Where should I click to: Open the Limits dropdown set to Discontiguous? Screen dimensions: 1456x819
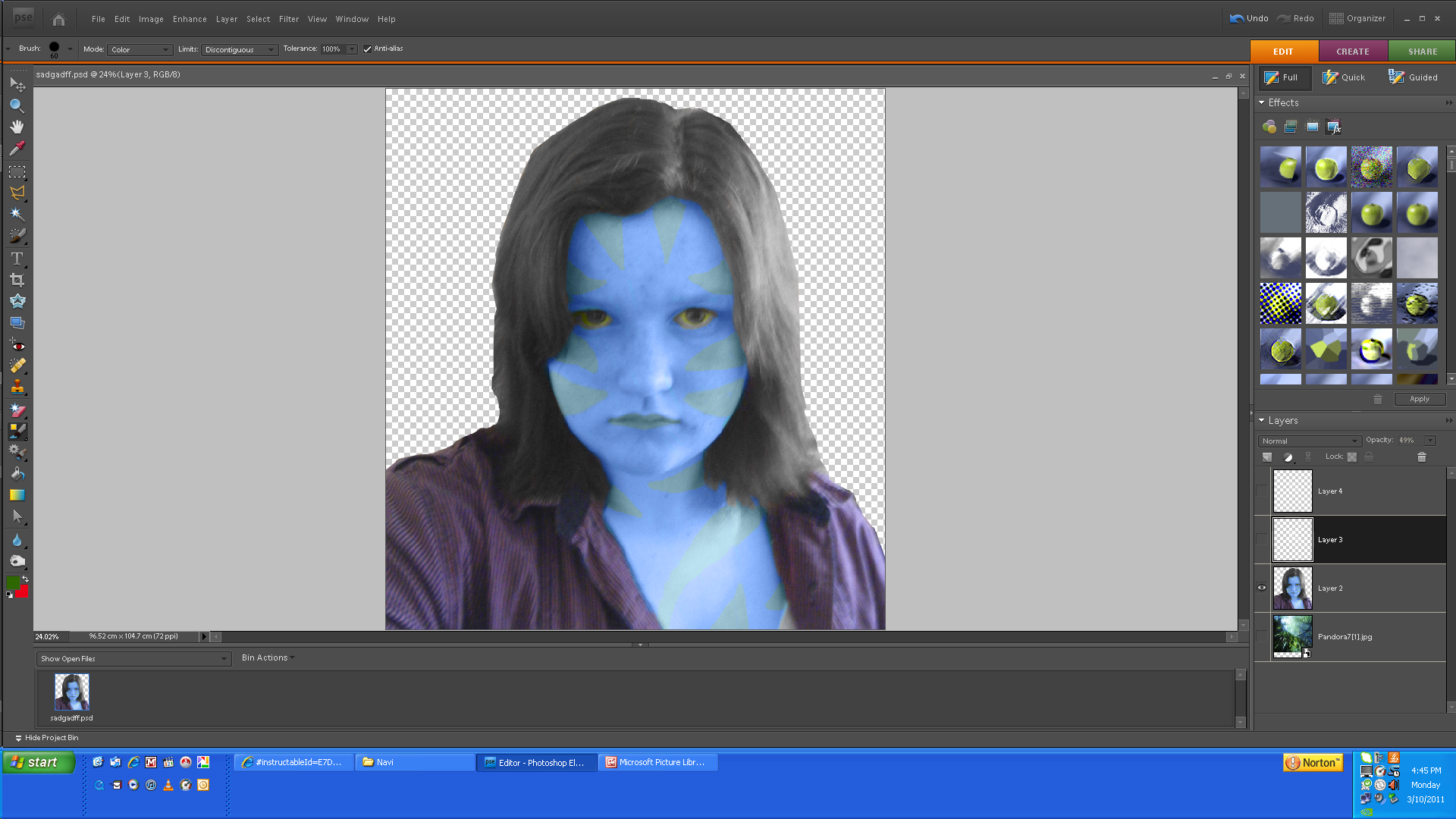pos(239,49)
